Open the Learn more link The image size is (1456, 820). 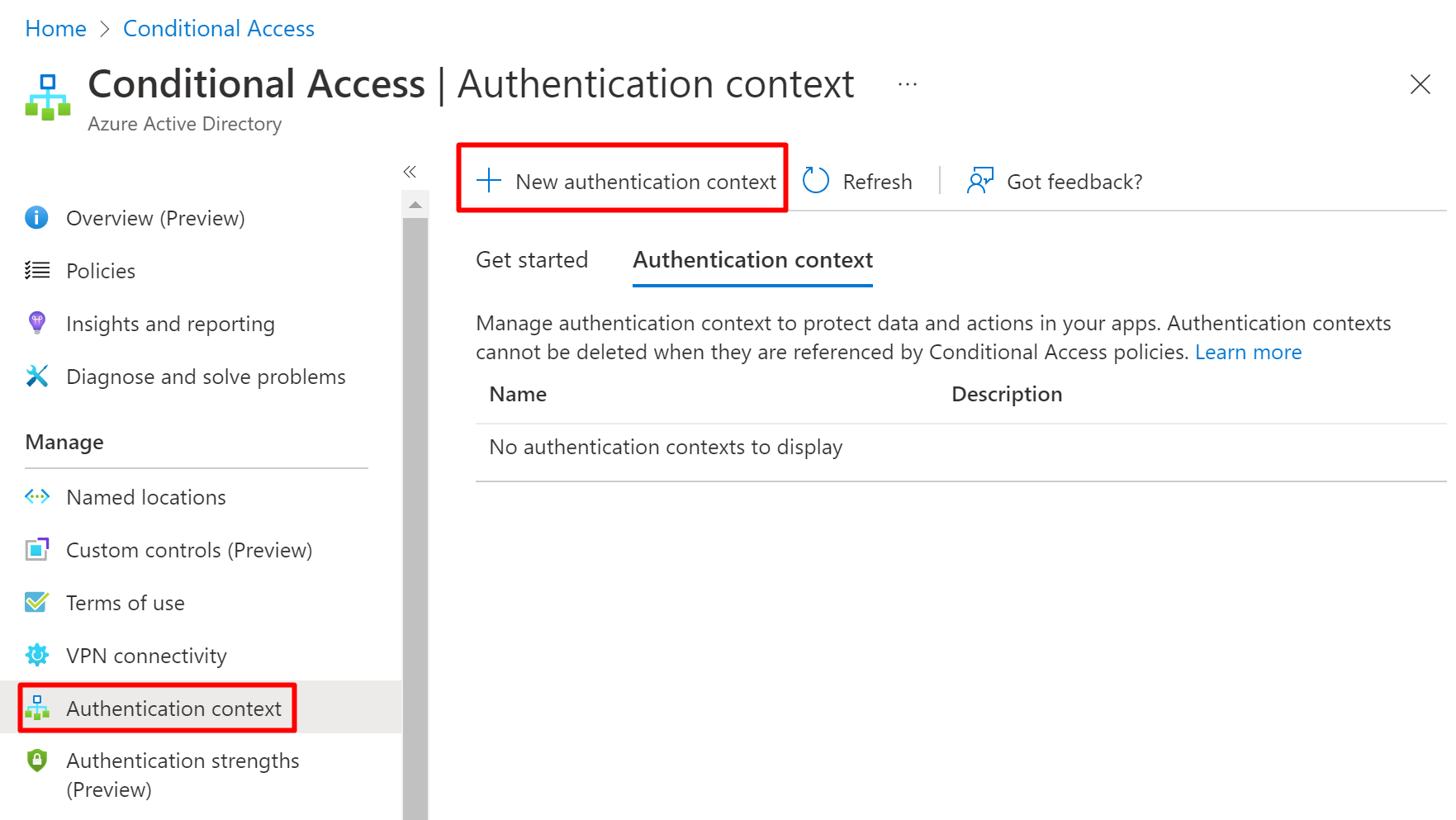coord(1248,353)
